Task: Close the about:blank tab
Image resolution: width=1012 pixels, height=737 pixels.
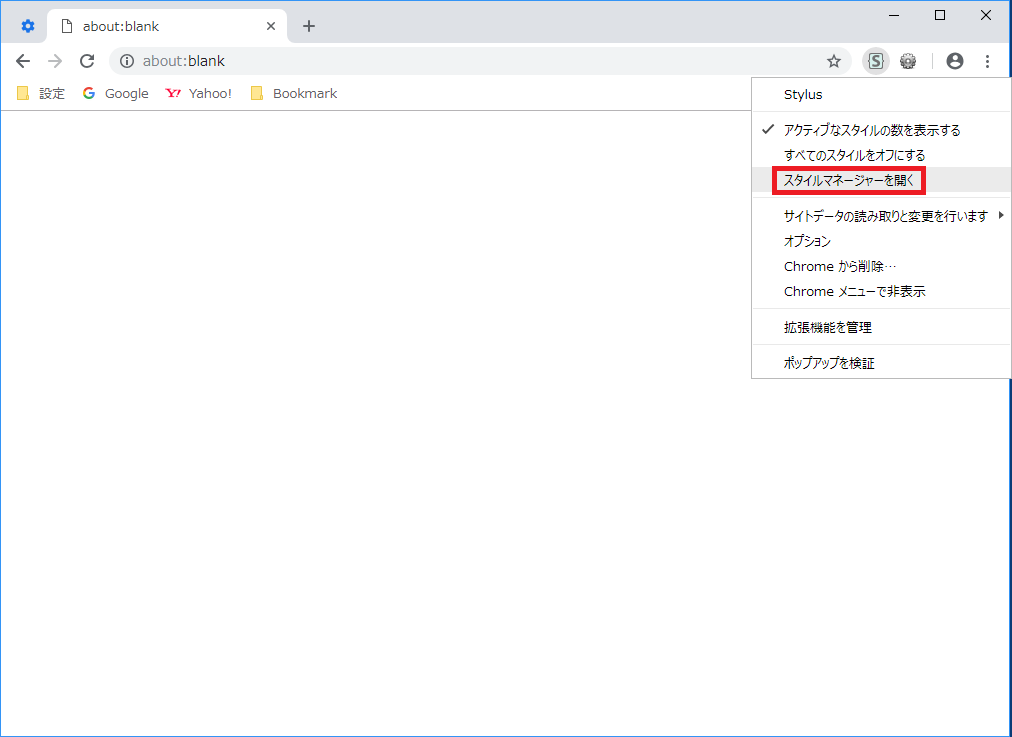Action: click(x=270, y=26)
